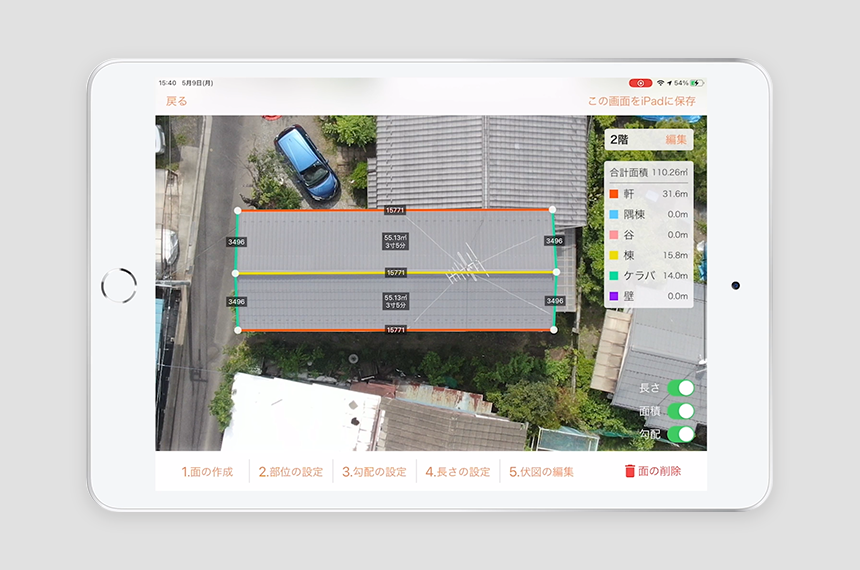Switch to step 5.伏図の編集
This screenshot has height=570, width=860.
(541, 472)
